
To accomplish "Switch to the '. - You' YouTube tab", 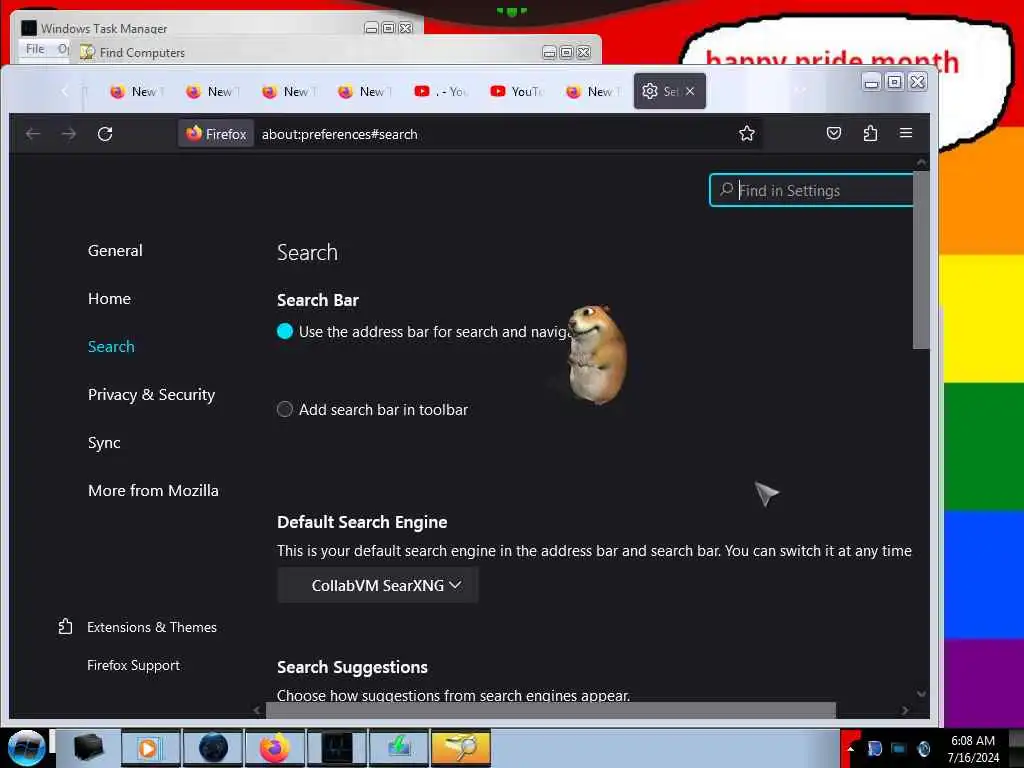I will pos(441,91).
